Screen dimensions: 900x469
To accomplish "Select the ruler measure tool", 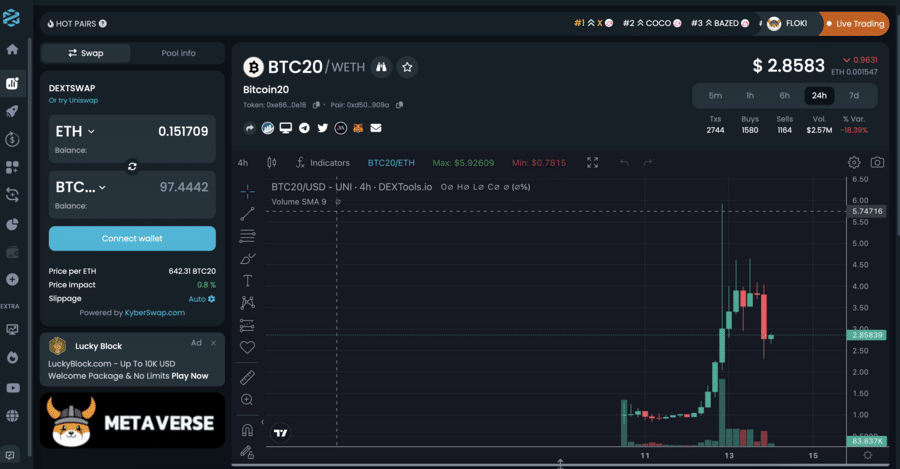I will [x=247, y=377].
